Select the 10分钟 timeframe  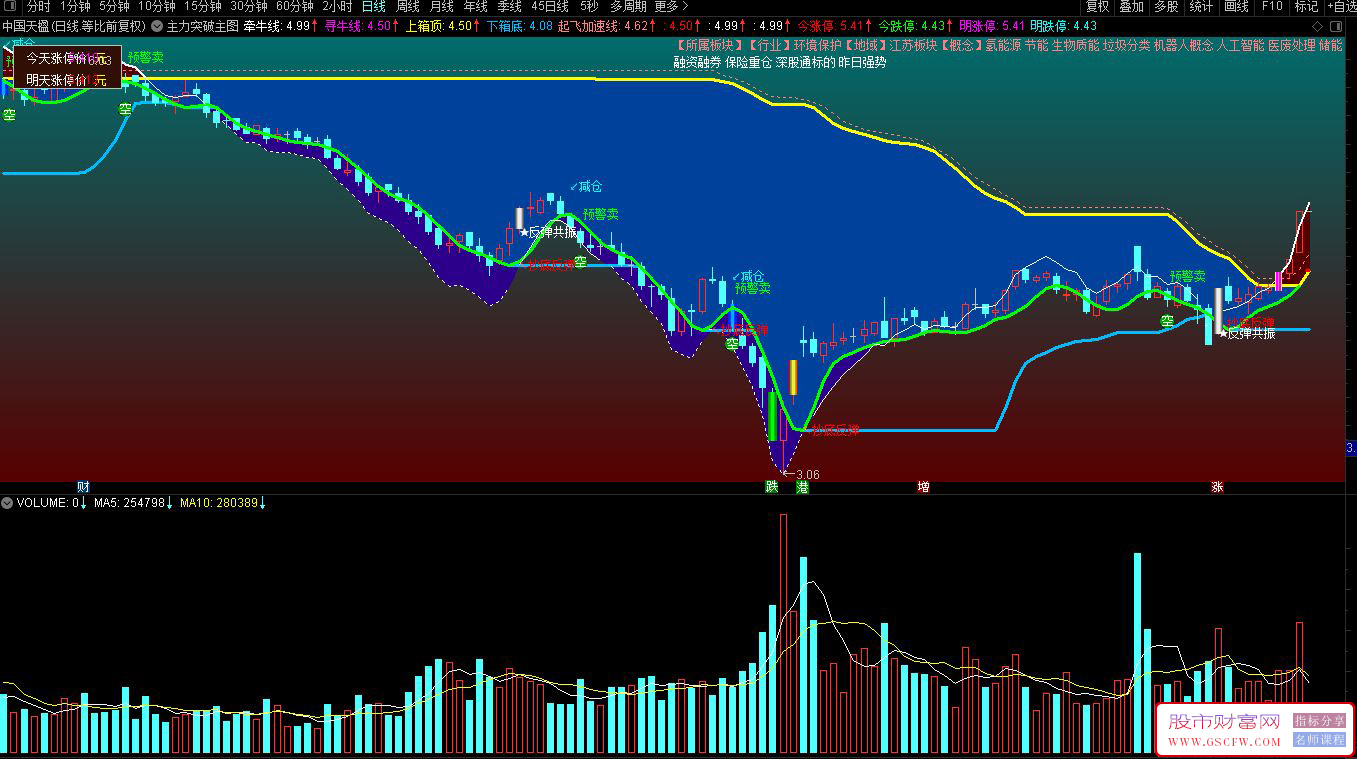pos(157,7)
